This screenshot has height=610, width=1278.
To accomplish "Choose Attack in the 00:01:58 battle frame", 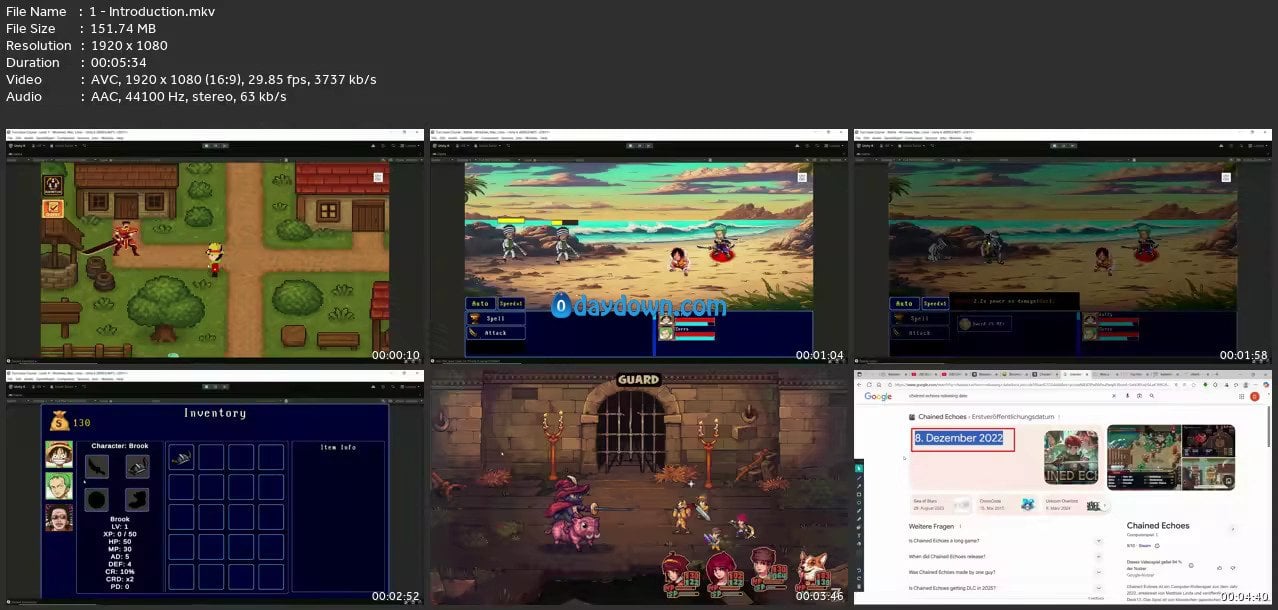I will 918,332.
